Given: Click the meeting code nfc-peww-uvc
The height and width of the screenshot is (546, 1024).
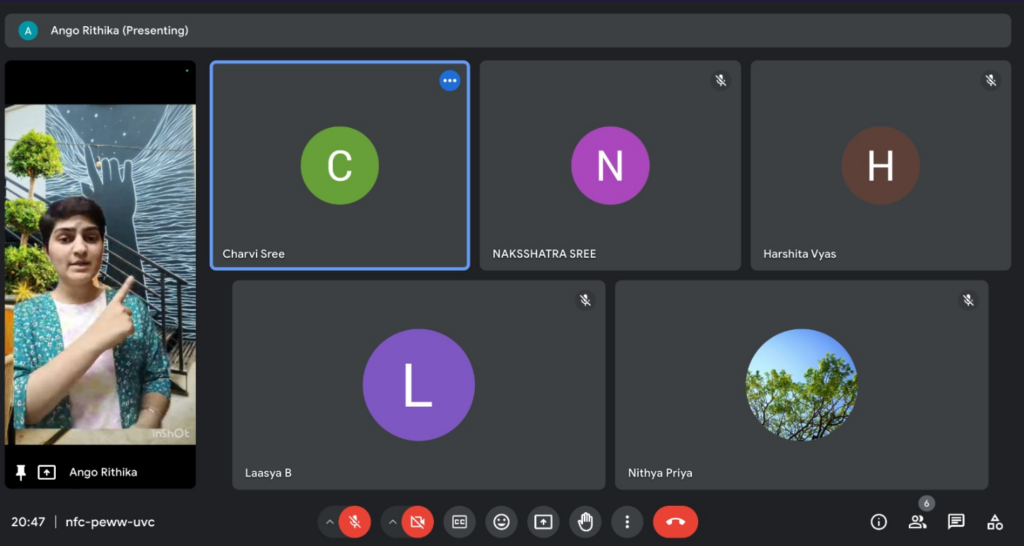Looking at the screenshot, I should (110, 522).
